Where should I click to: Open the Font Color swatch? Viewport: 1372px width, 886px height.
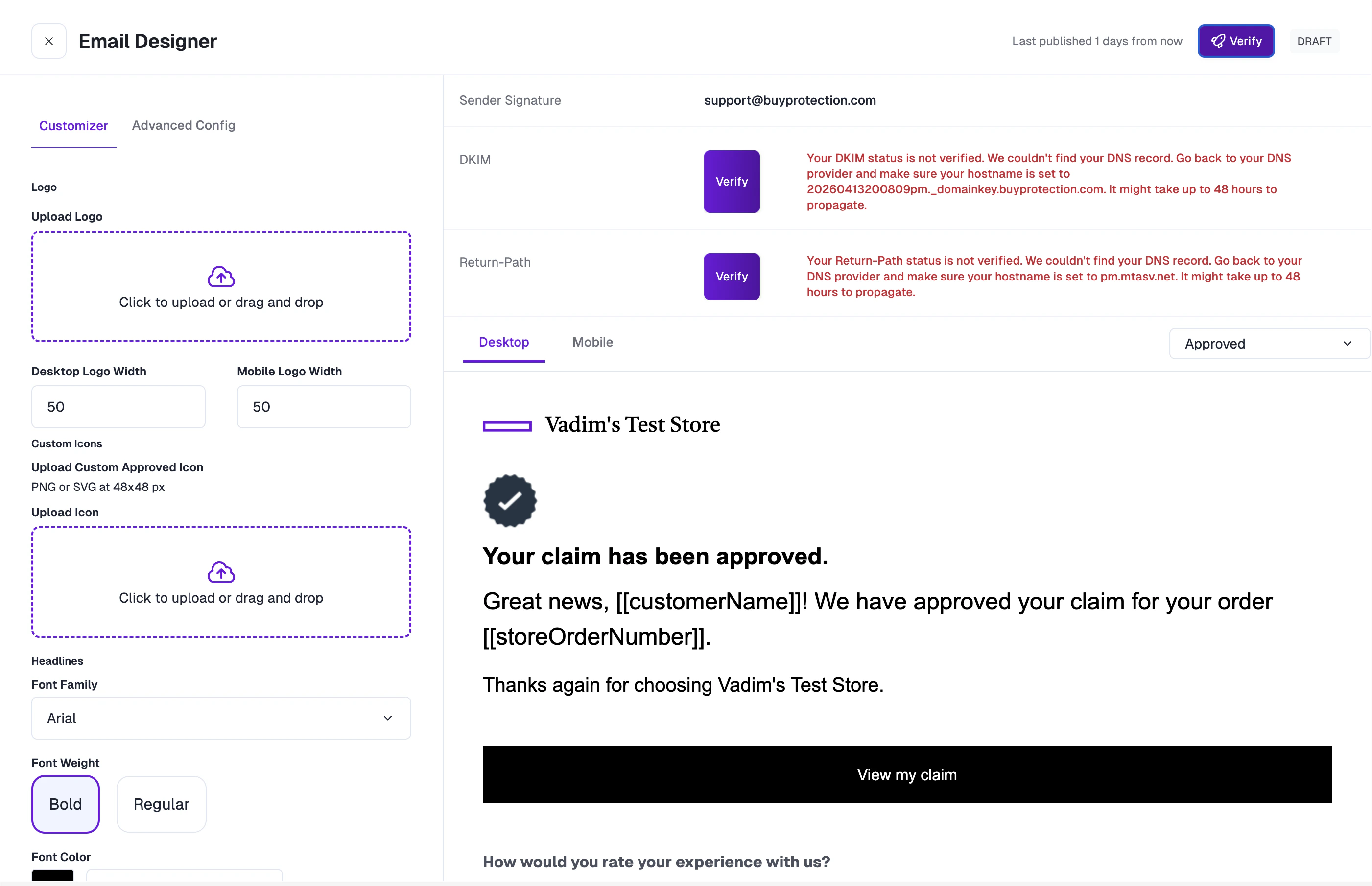(52, 877)
